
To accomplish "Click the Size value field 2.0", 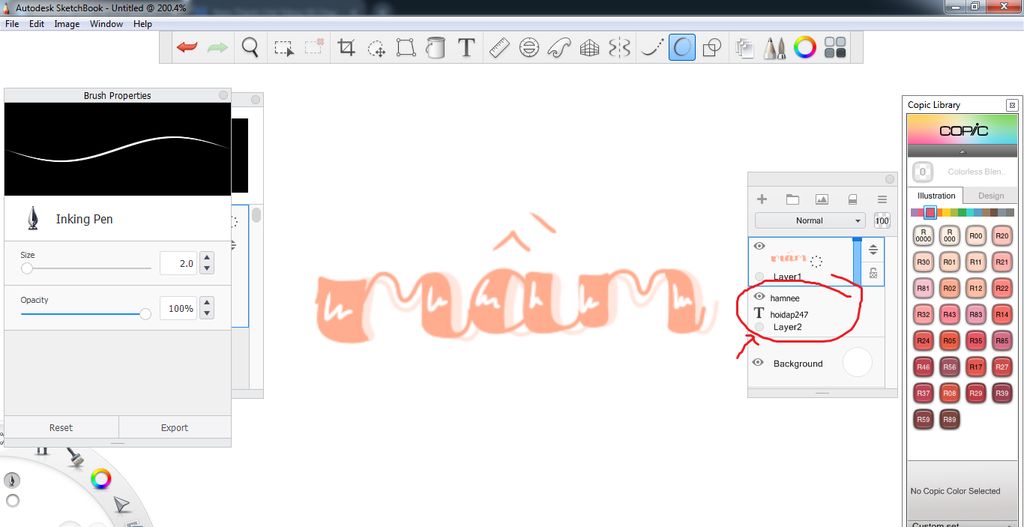I will pyautogui.click(x=178, y=263).
